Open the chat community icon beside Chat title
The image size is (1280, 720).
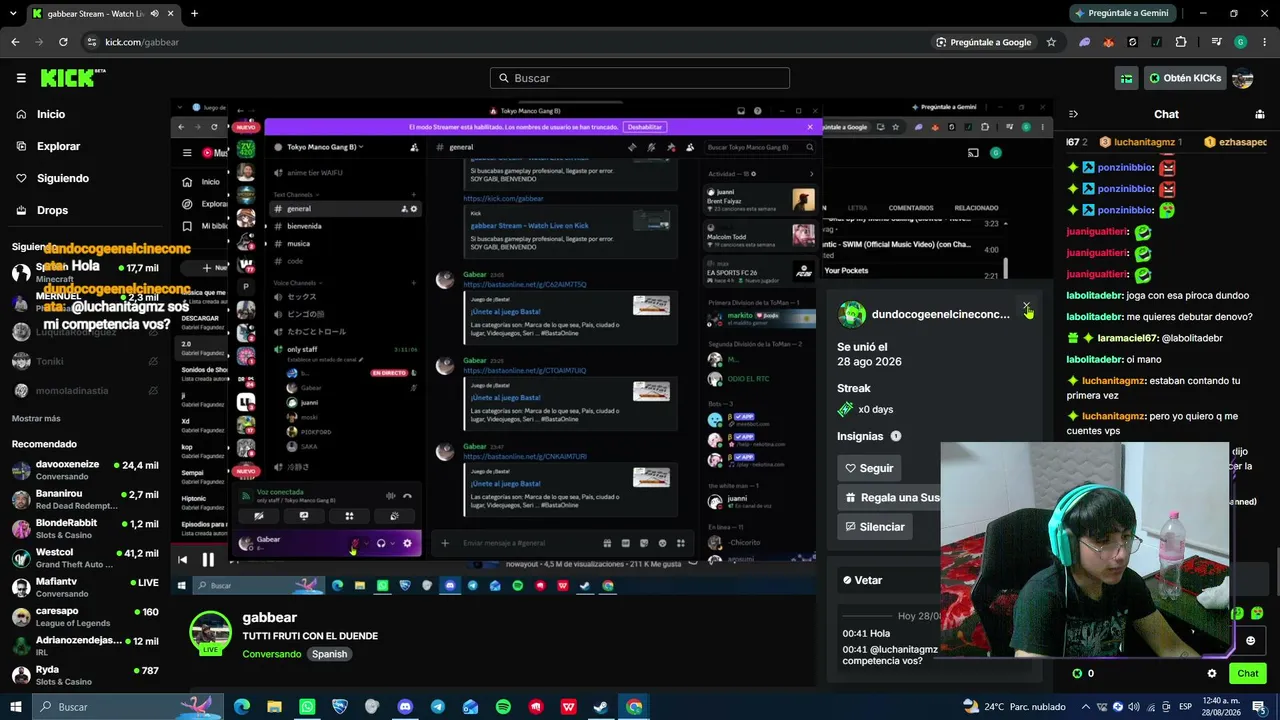tap(1260, 114)
